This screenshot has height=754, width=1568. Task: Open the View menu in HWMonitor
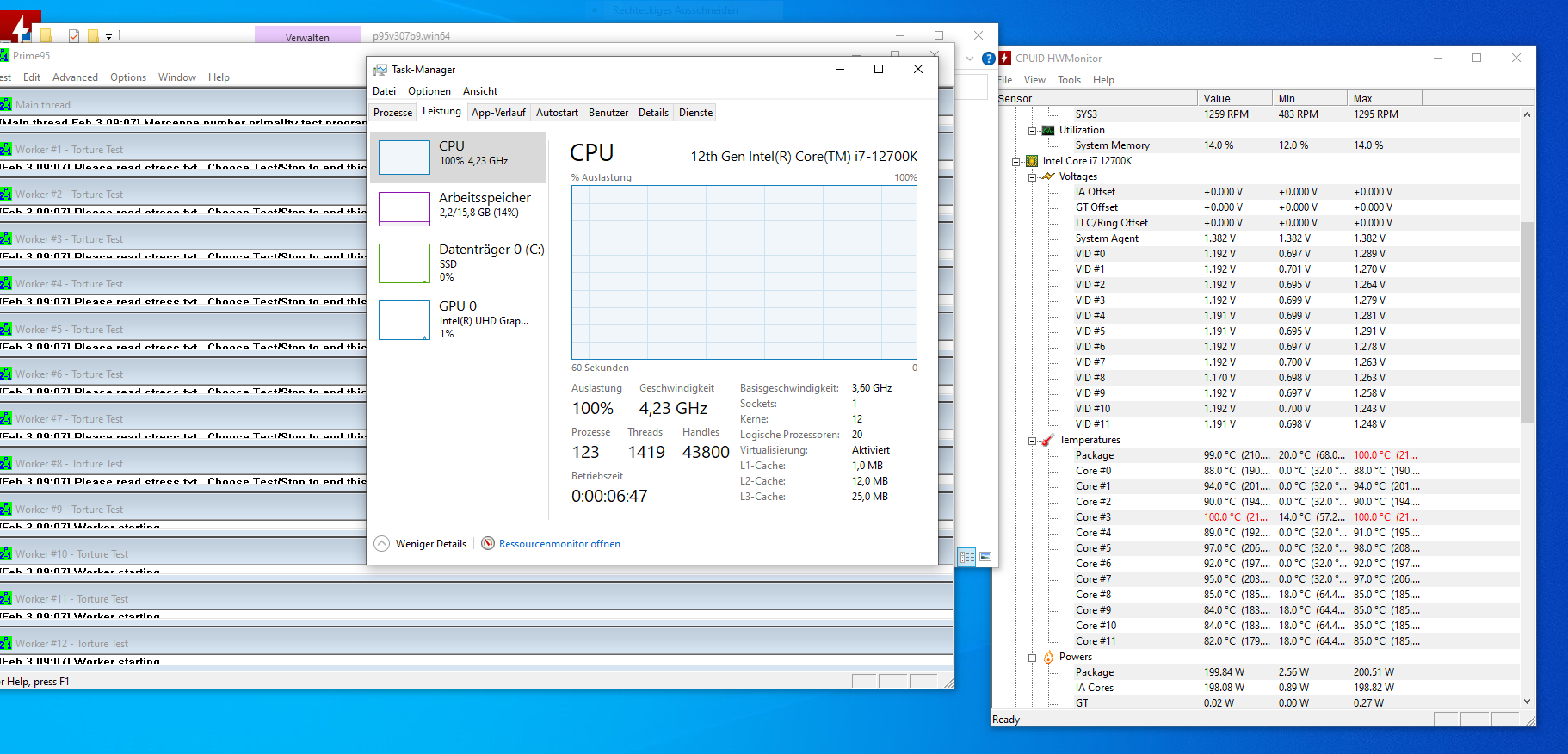coord(1034,80)
